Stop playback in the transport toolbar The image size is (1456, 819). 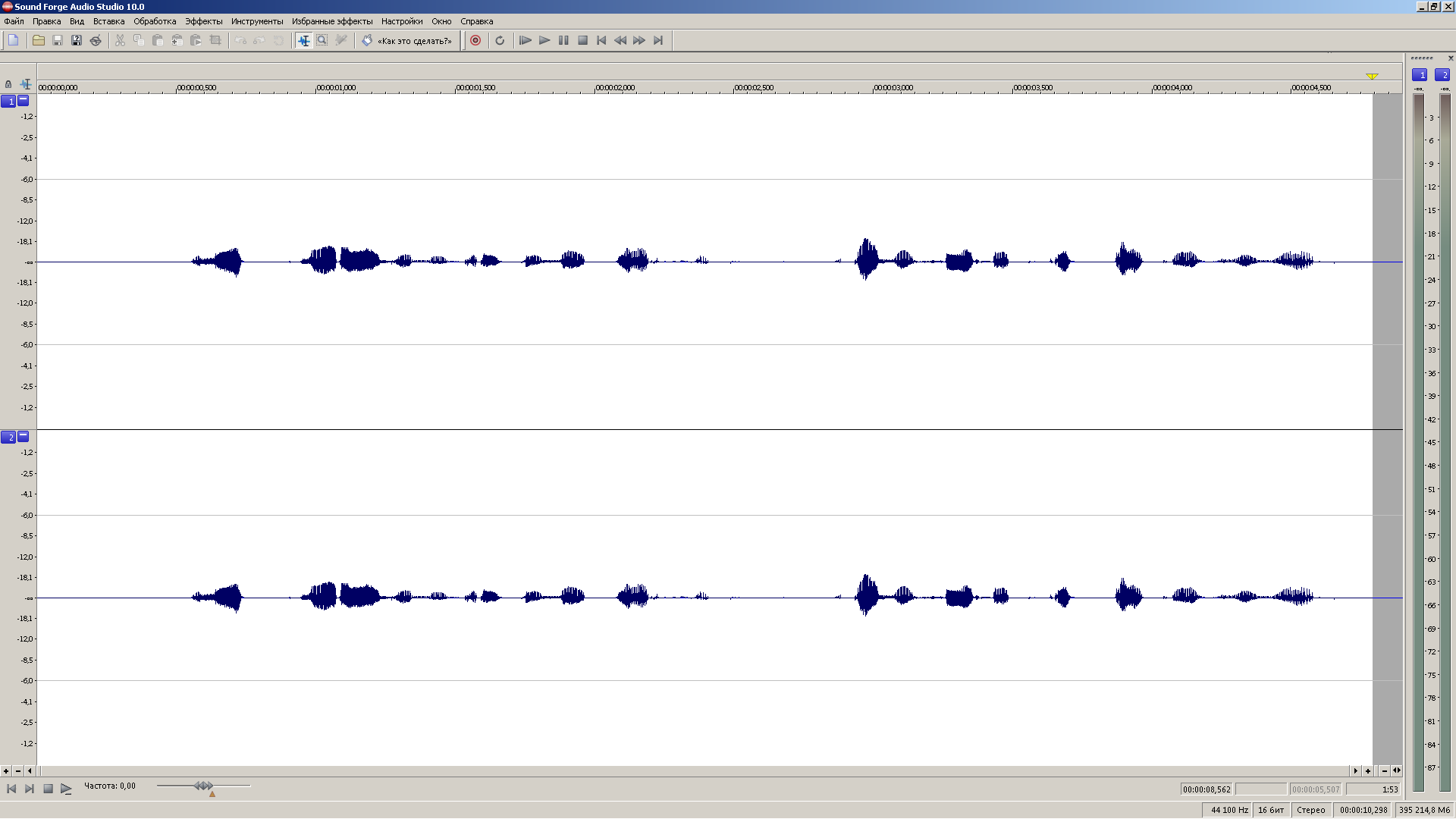(582, 40)
